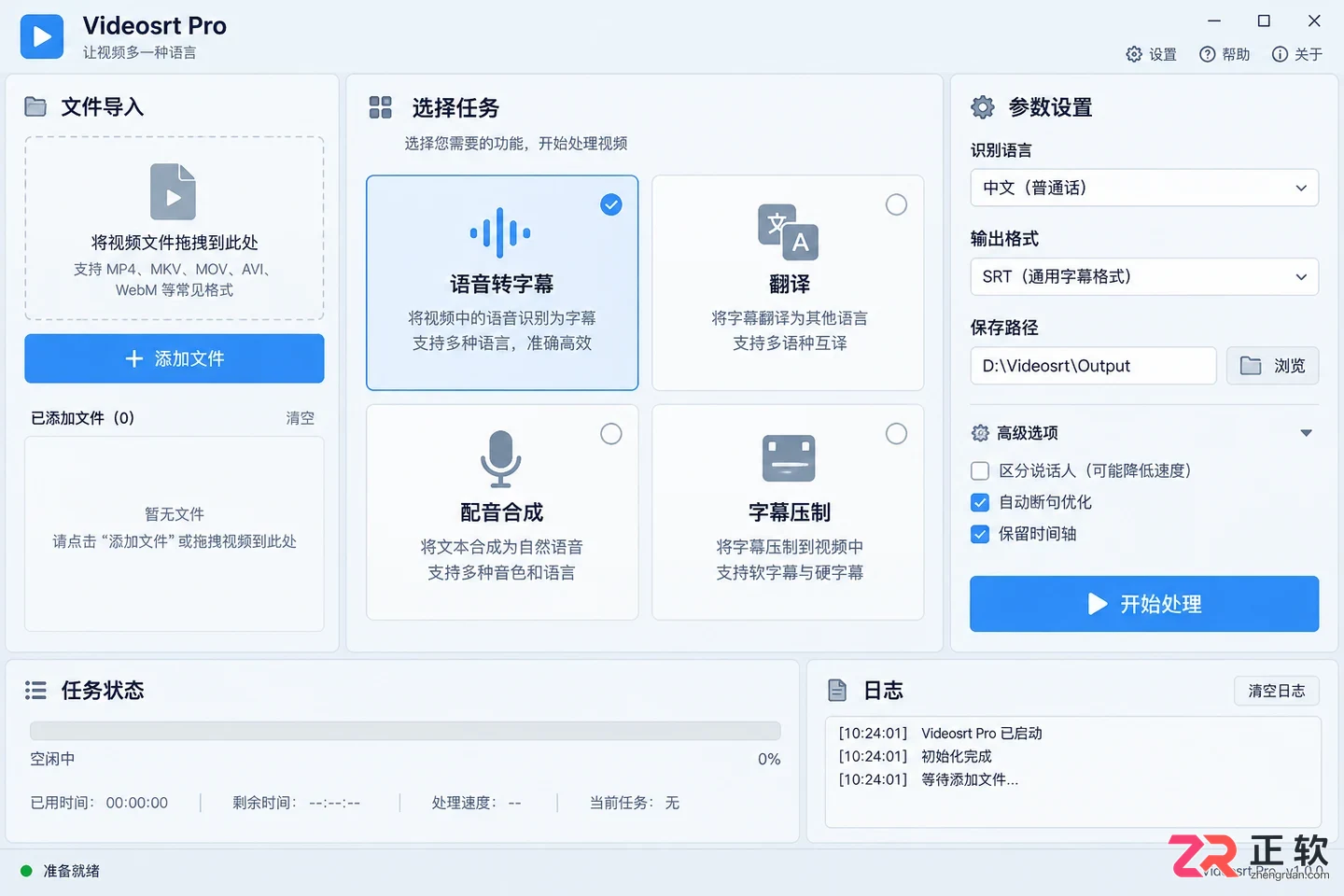Click the task progress bar
Viewport: 1344px width, 896px height.
point(405,731)
